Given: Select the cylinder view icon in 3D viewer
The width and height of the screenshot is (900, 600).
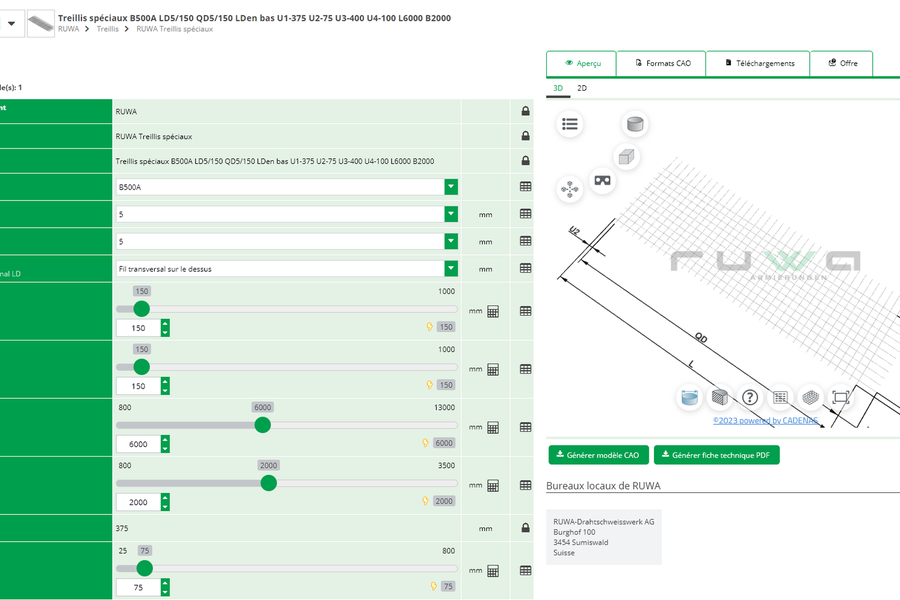Looking at the screenshot, I should (x=635, y=123).
